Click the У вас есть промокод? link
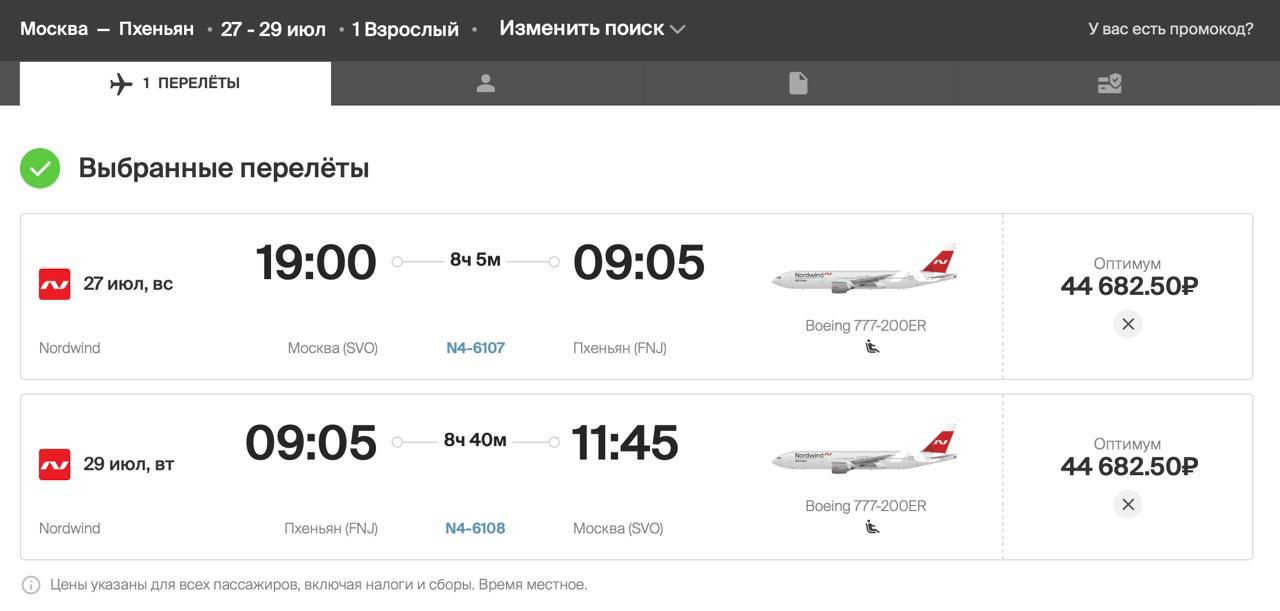 tap(1170, 29)
